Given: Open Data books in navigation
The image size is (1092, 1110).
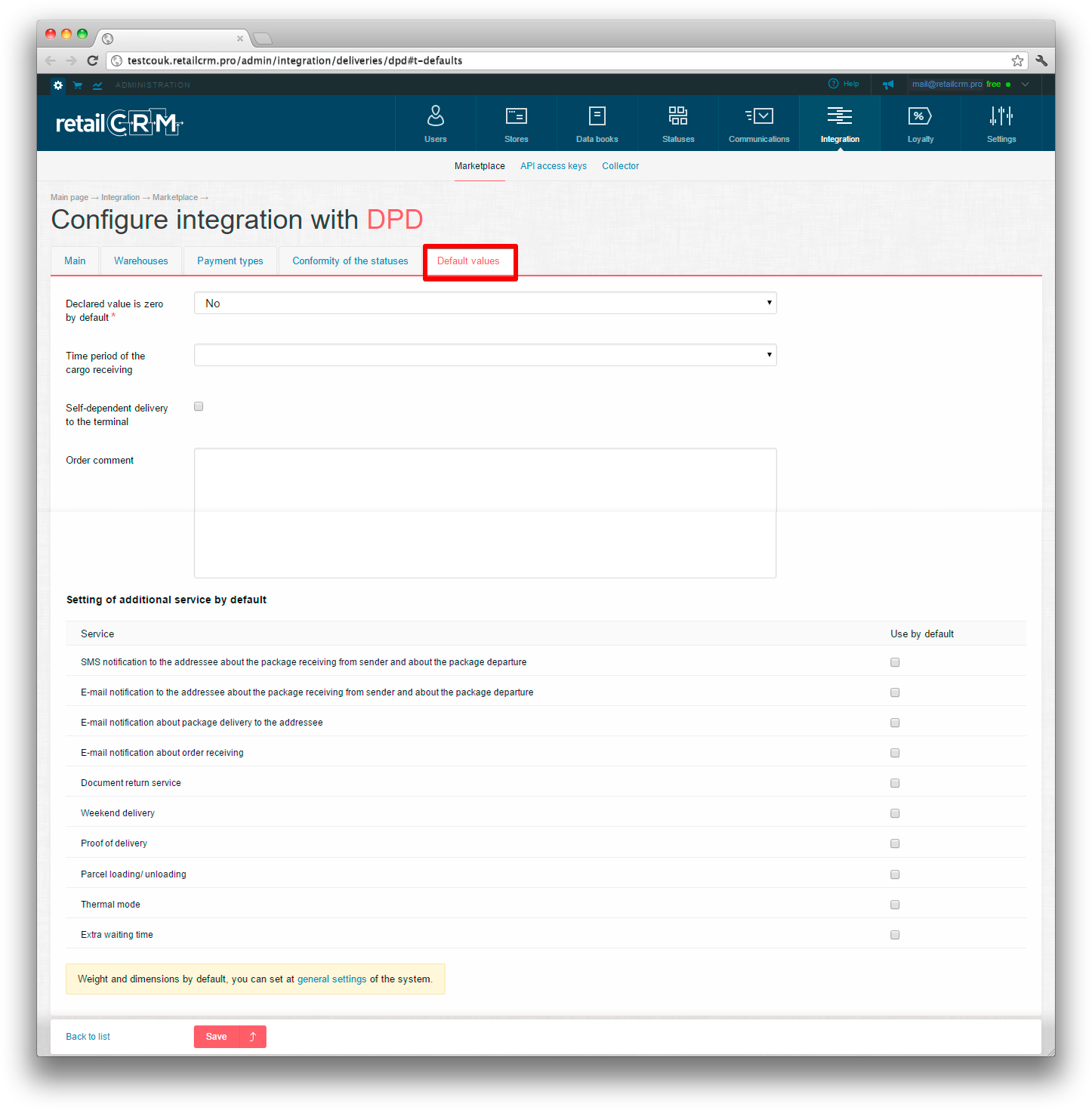Looking at the screenshot, I should tap(597, 123).
